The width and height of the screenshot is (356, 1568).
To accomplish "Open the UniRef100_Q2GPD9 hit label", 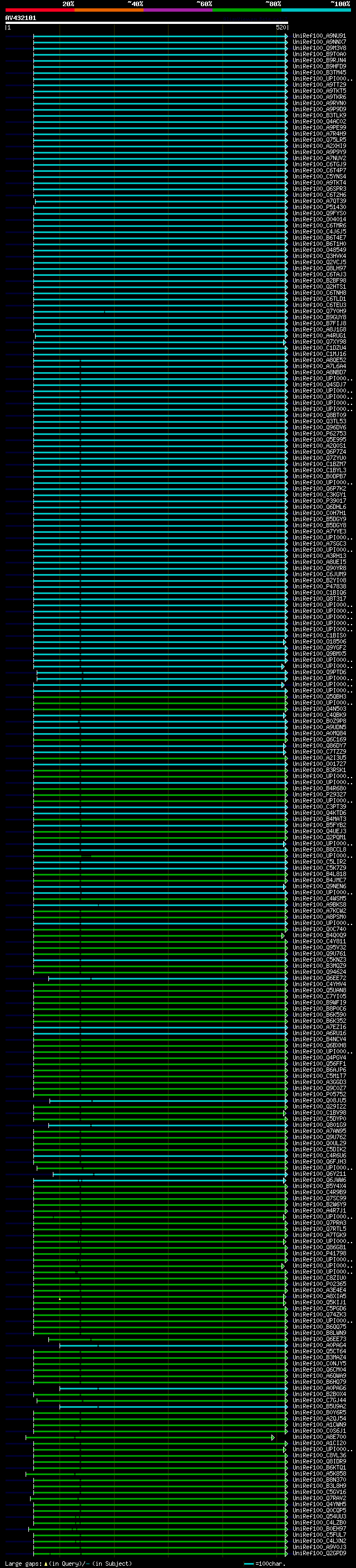I will (x=319, y=1553).
